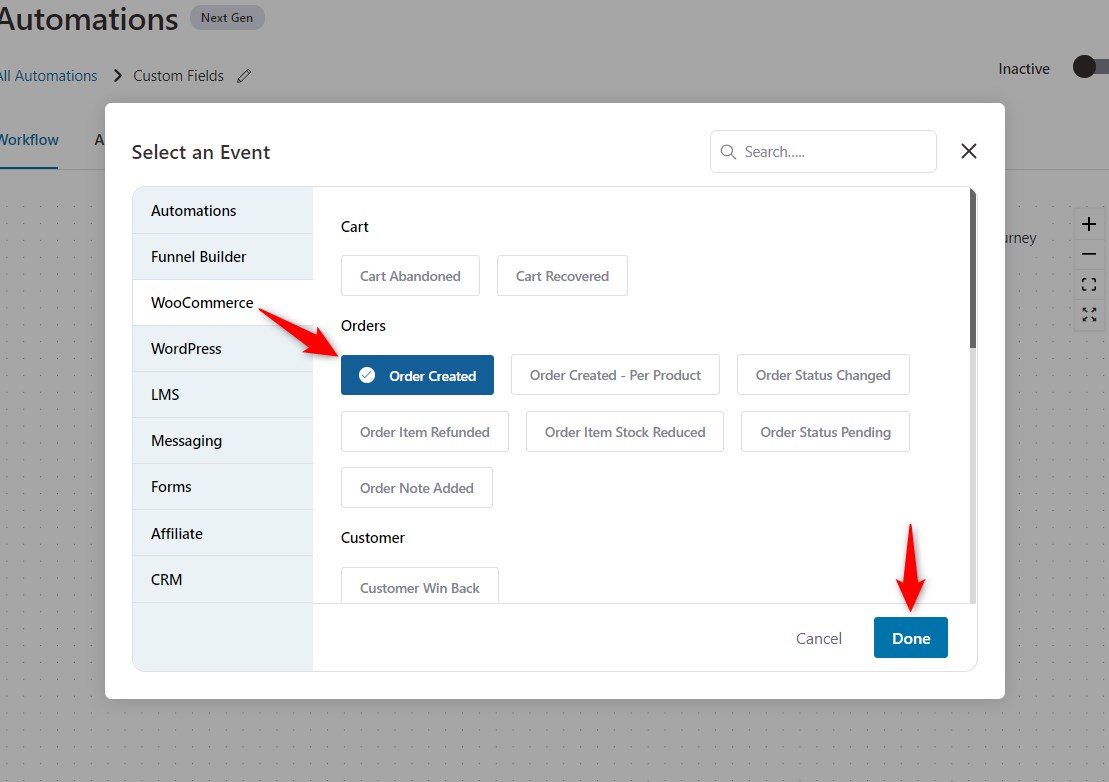1109x782 pixels.
Task: Click the magnifier icon in the search box
Action: (729, 151)
